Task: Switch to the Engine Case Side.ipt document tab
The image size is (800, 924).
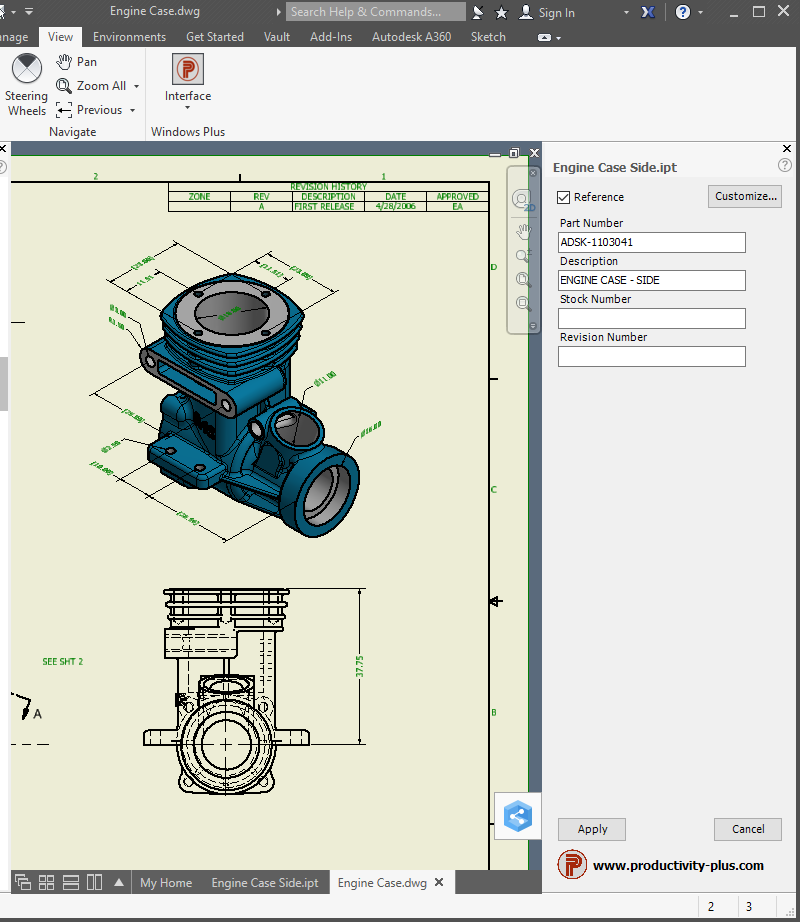Action: (x=265, y=883)
